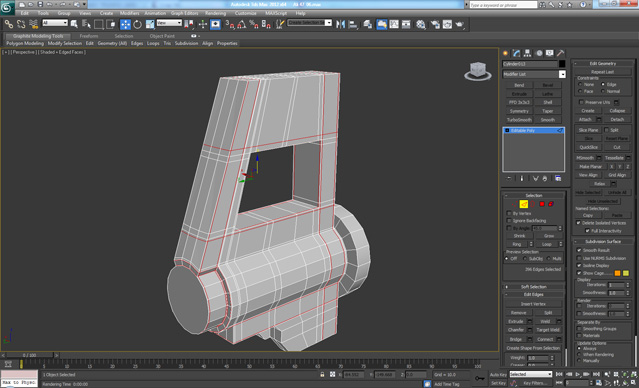Collapse the Selection rollout

pos(534,196)
